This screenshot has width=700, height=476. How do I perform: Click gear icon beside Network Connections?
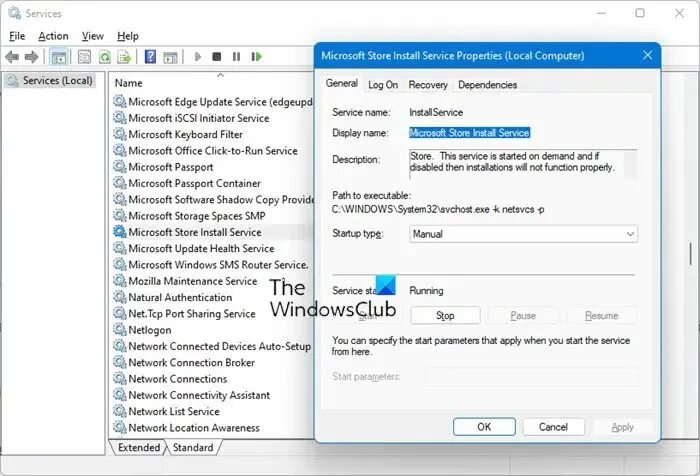[x=120, y=378]
